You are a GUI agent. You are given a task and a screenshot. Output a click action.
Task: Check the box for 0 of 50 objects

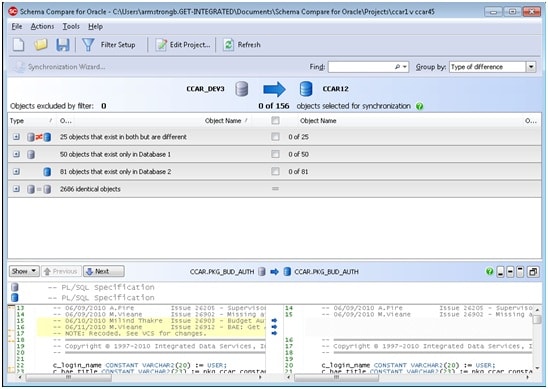point(275,154)
